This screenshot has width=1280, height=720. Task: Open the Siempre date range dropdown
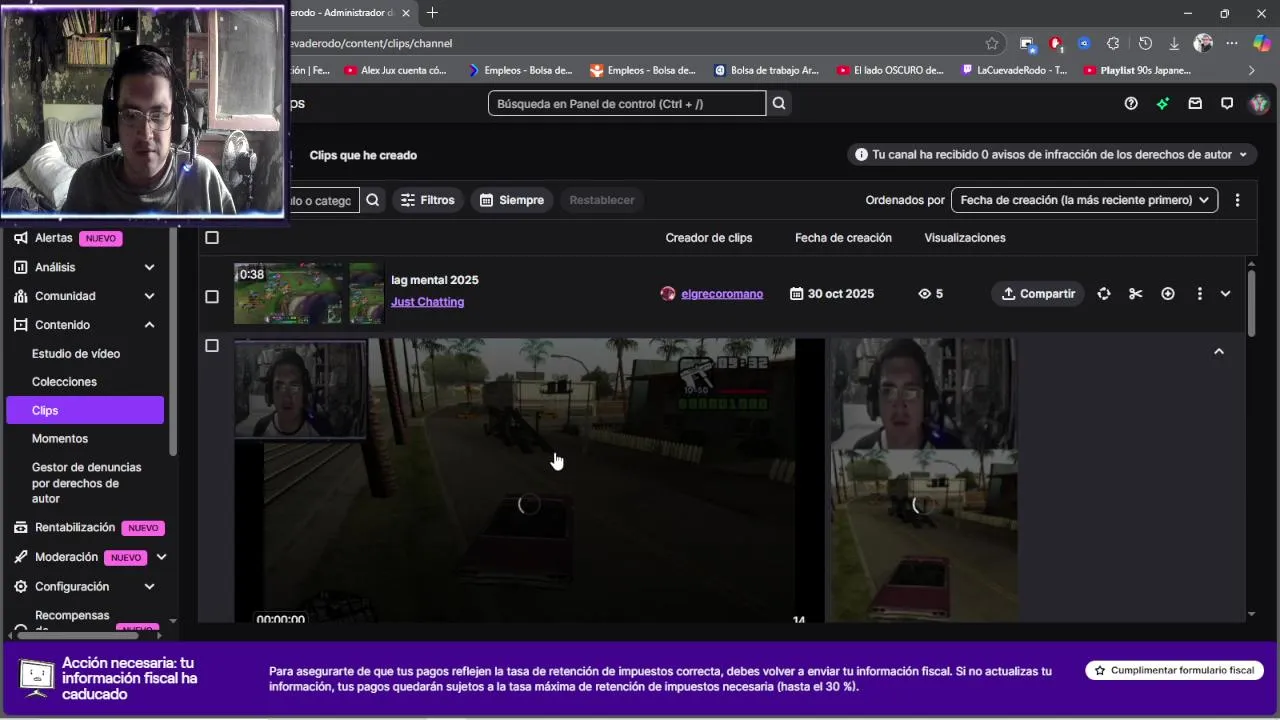click(512, 200)
